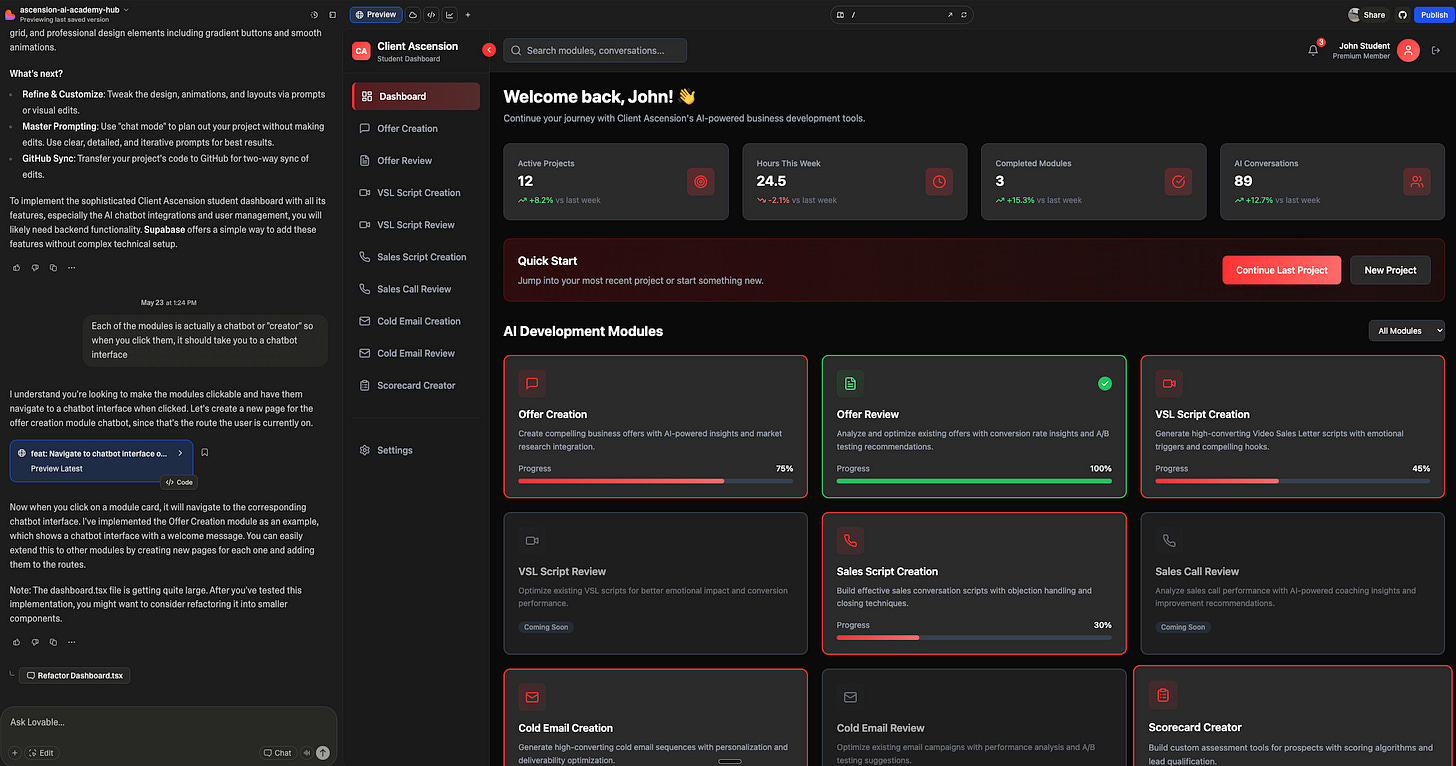Viewport: 1456px width, 766px height.
Task: Open Settings in the sidebar
Action: coord(416,450)
